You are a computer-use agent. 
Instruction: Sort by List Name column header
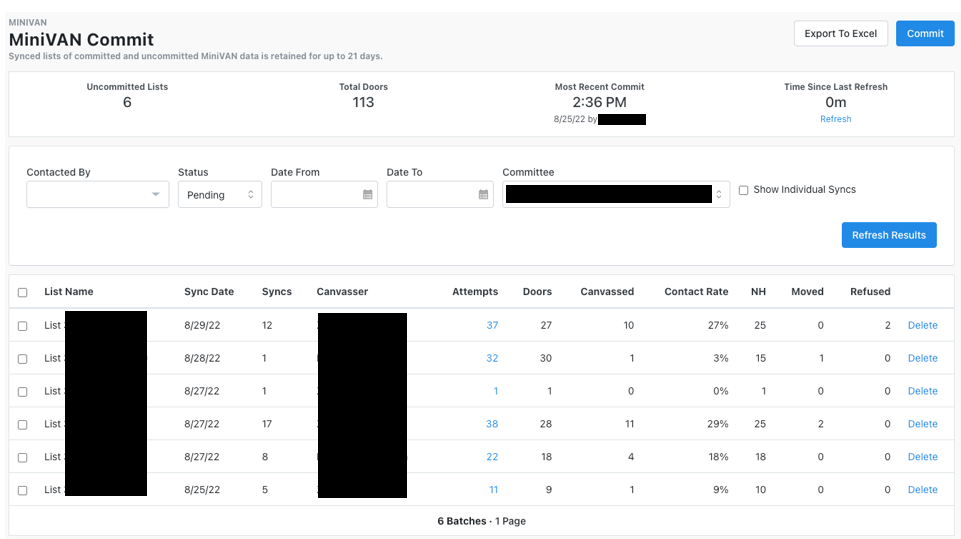pyautogui.click(x=69, y=292)
